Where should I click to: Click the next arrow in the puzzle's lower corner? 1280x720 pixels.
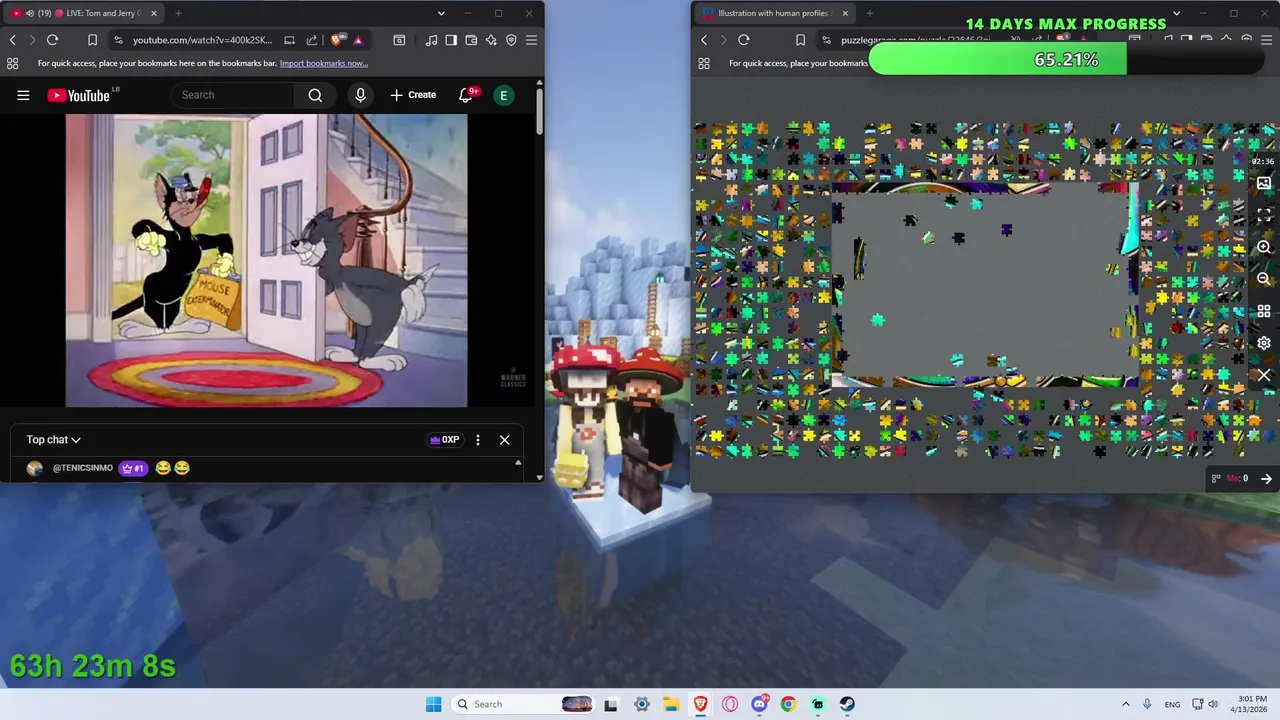pos(1266,479)
